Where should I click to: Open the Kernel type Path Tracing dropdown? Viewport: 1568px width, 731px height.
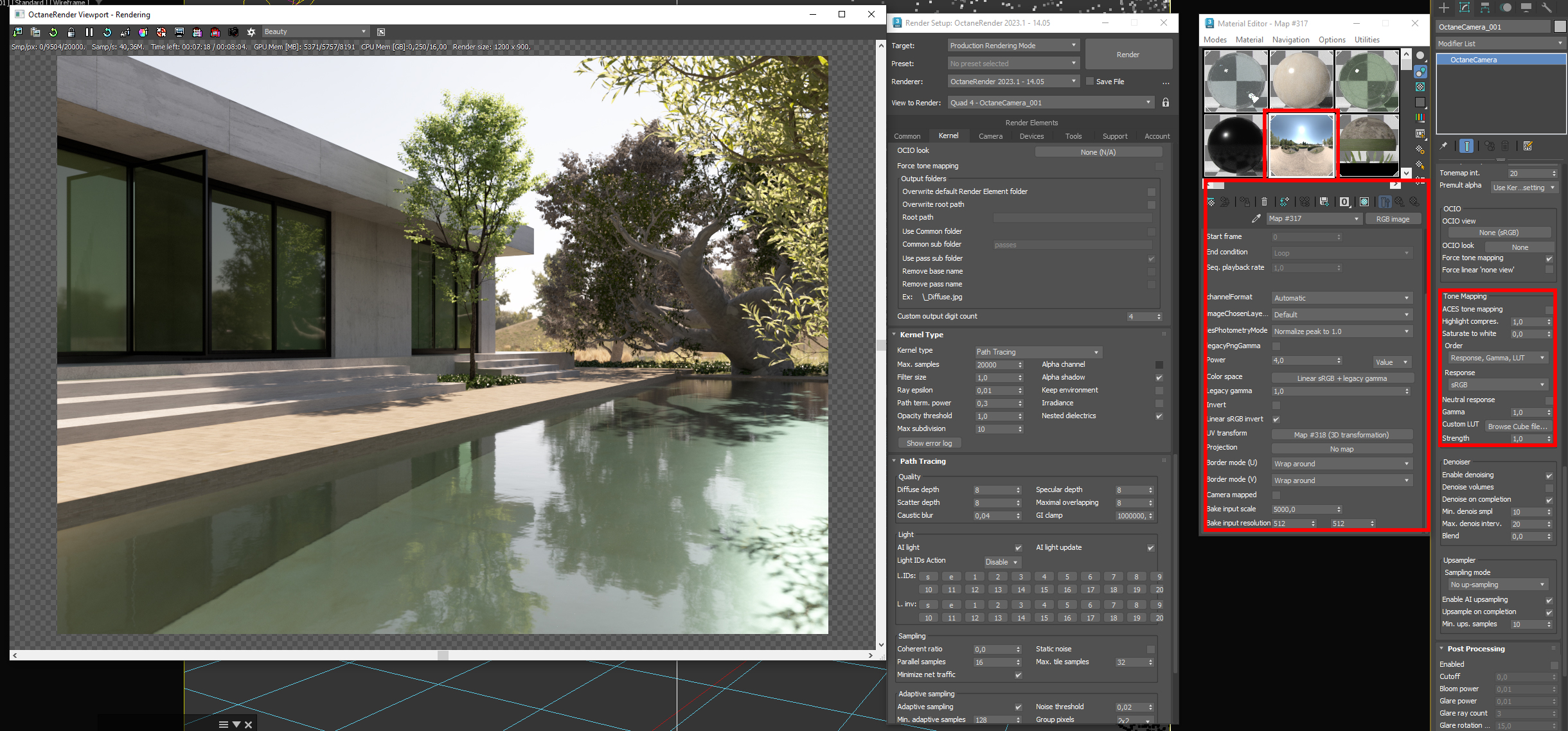click(1038, 352)
